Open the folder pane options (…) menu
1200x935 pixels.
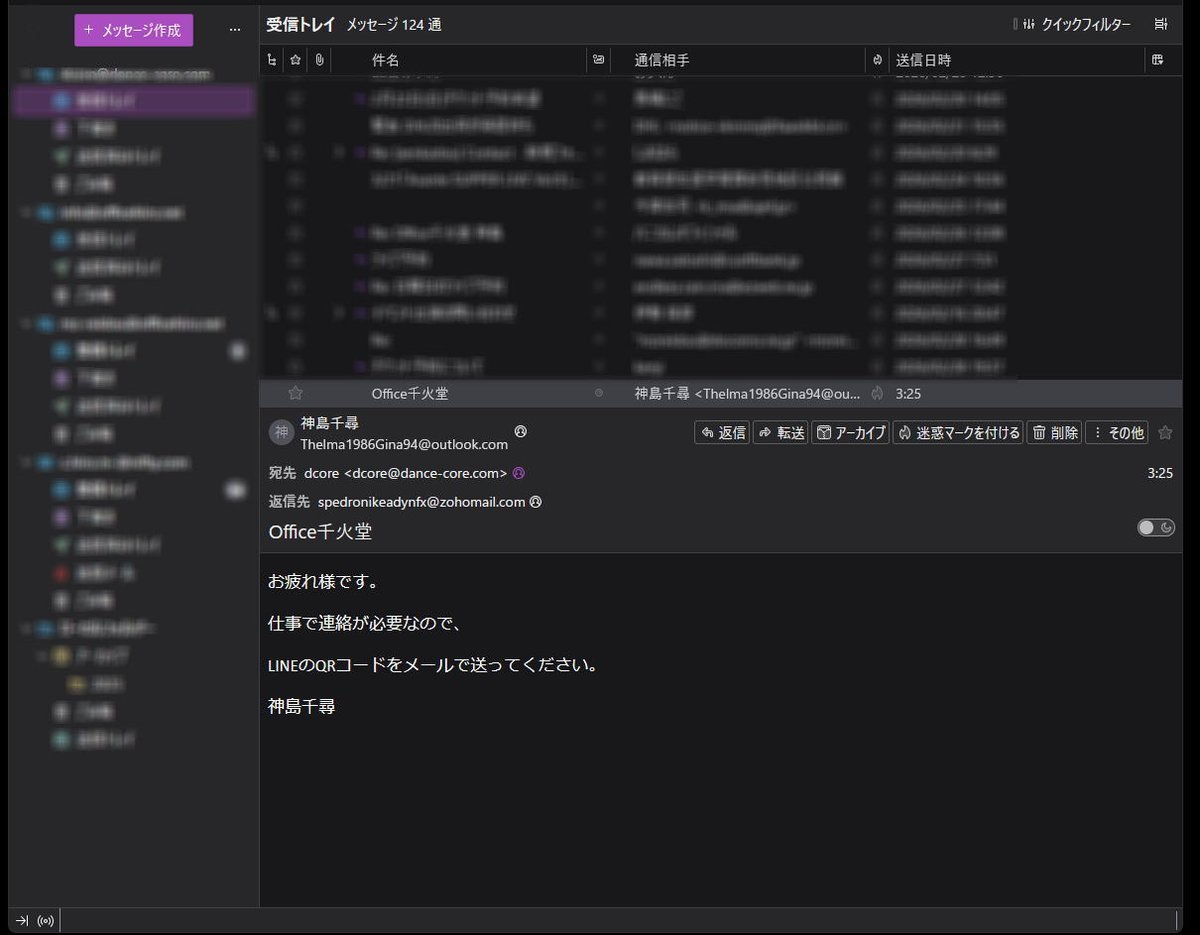pos(235,30)
